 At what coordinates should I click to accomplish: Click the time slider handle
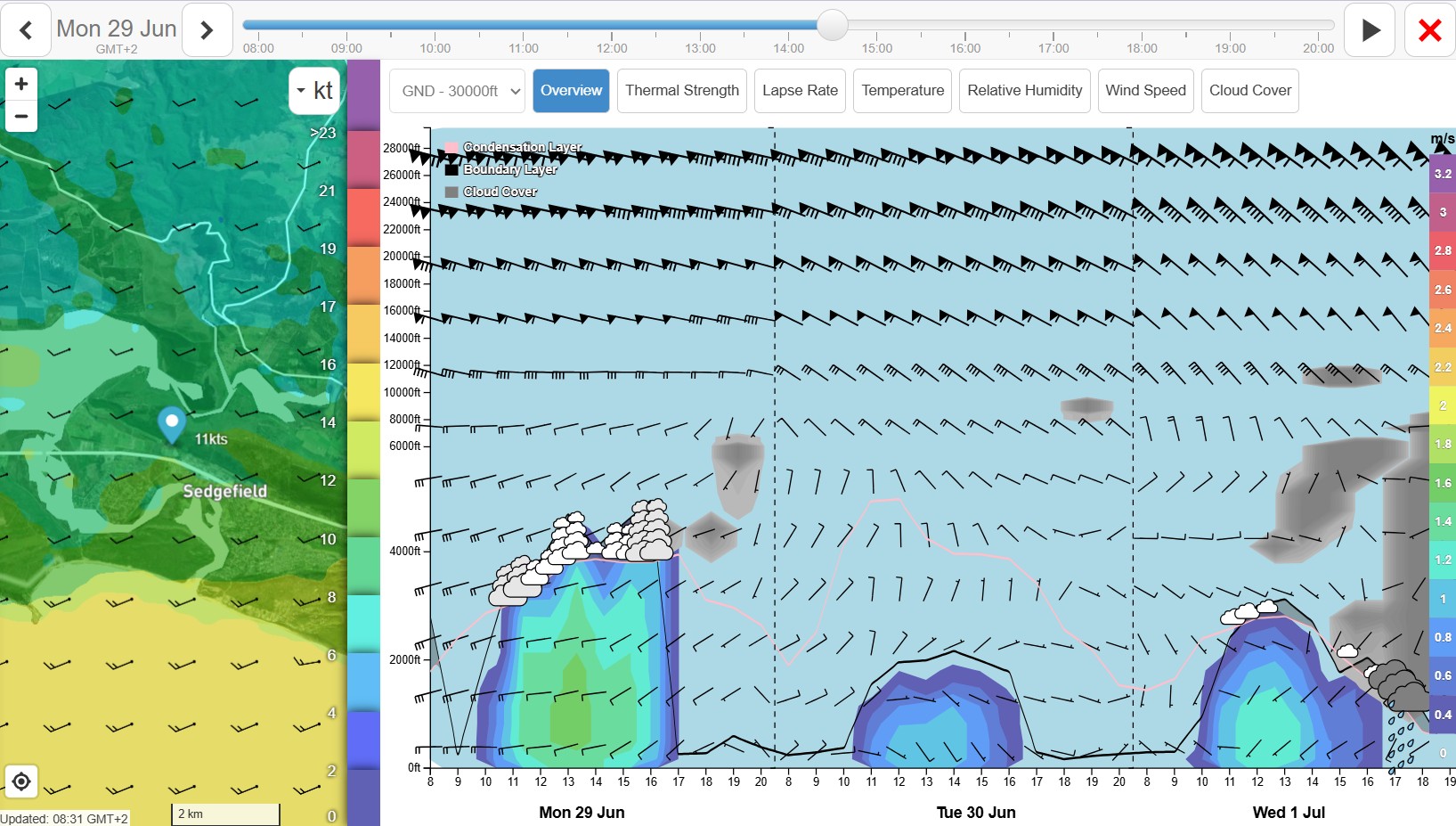(832, 25)
